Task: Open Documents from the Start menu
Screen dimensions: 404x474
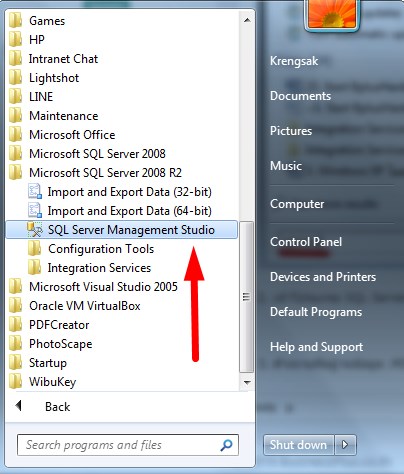Action: tap(300, 96)
